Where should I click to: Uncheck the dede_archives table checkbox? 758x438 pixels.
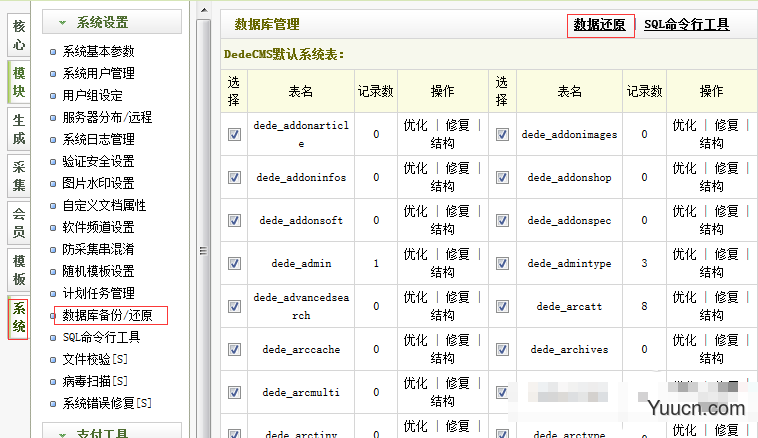tap(502, 349)
